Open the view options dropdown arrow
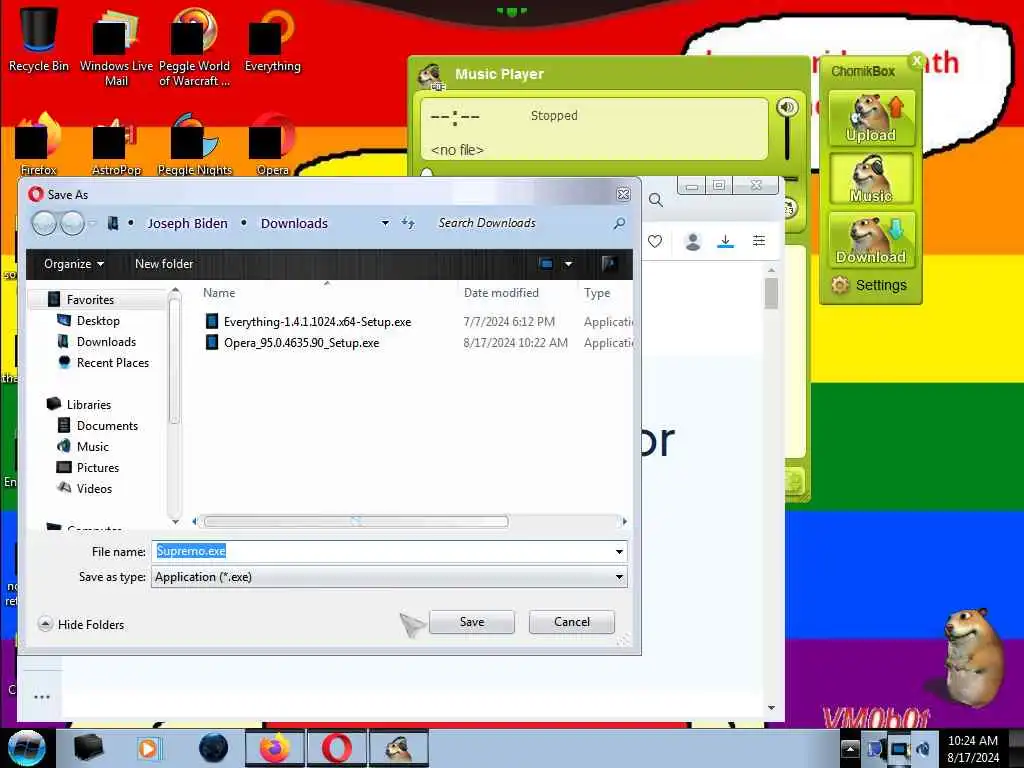Viewport: 1024px width, 768px height. click(x=568, y=264)
